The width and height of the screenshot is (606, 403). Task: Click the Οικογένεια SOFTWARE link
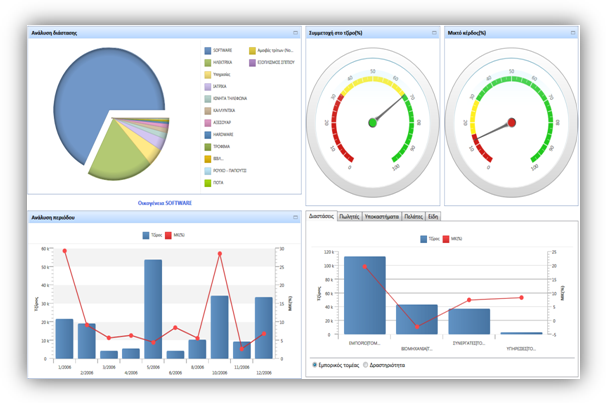tap(165, 203)
